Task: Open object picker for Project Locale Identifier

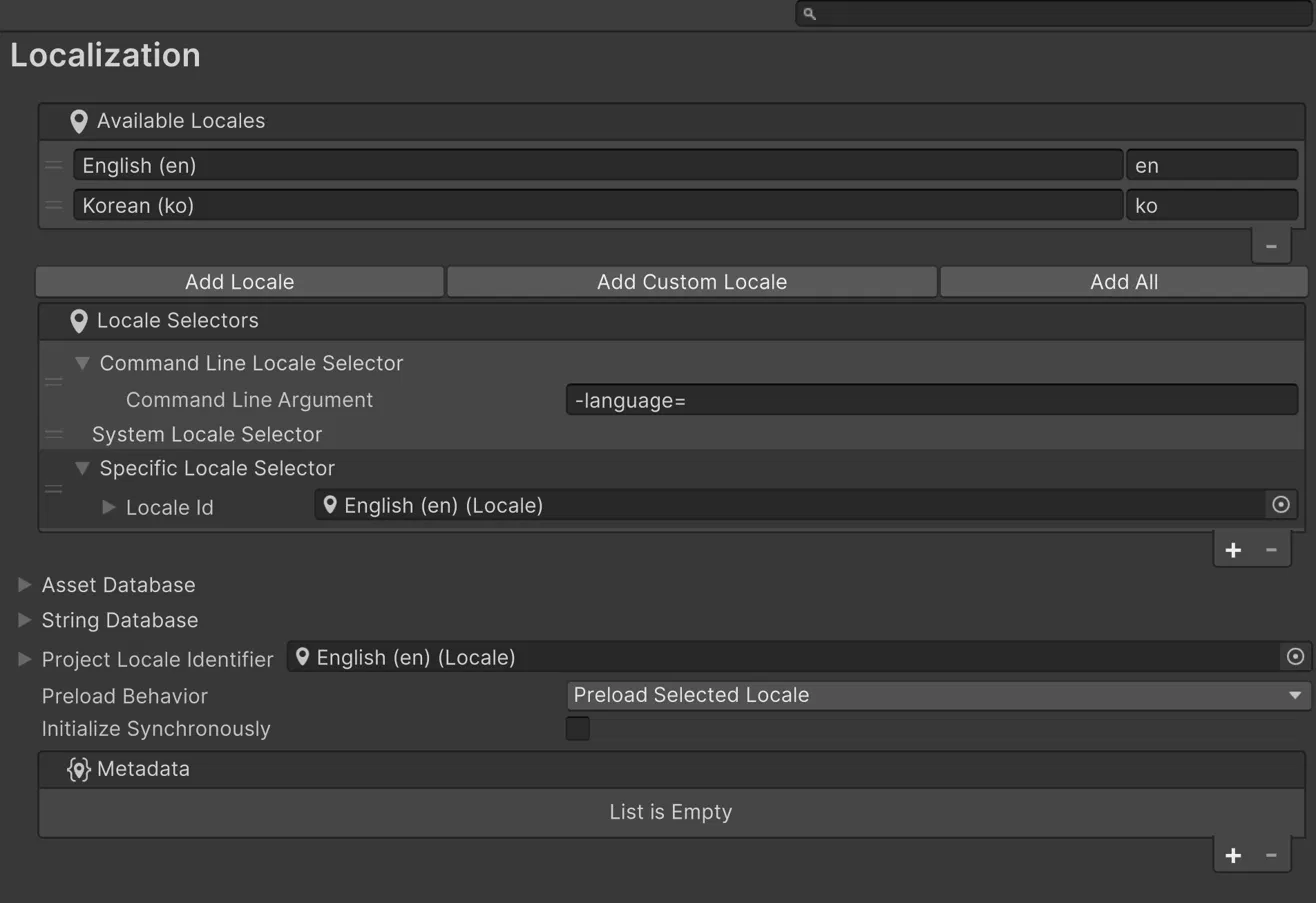Action: [1295, 657]
